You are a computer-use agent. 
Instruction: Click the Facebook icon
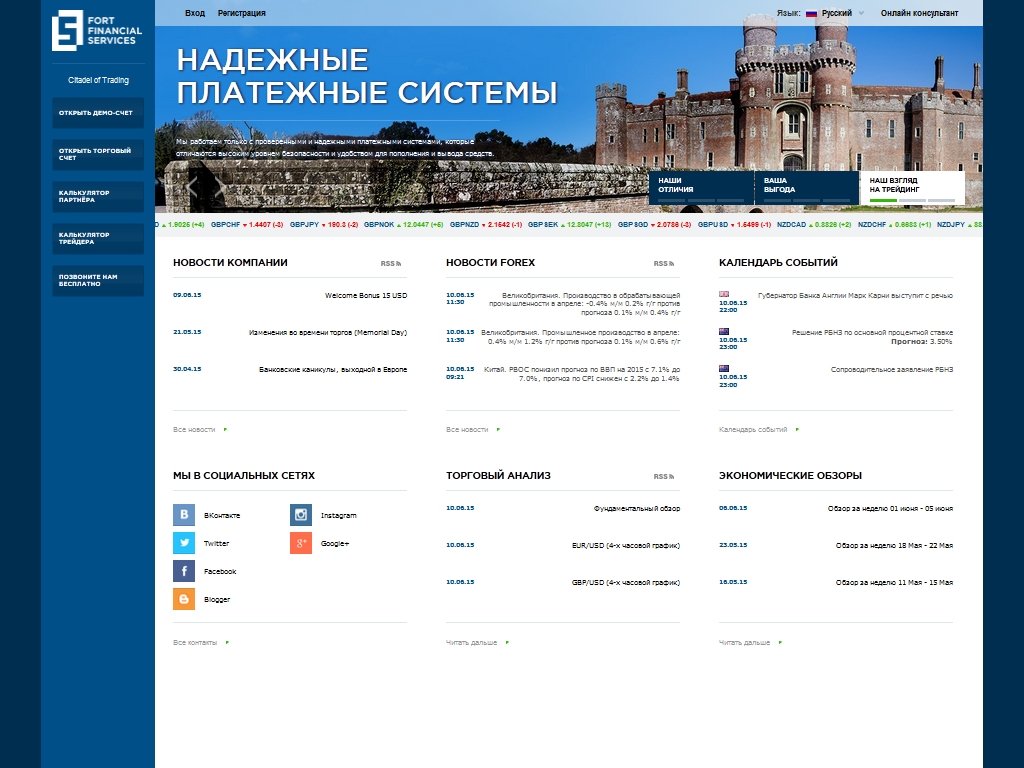point(184,571)
